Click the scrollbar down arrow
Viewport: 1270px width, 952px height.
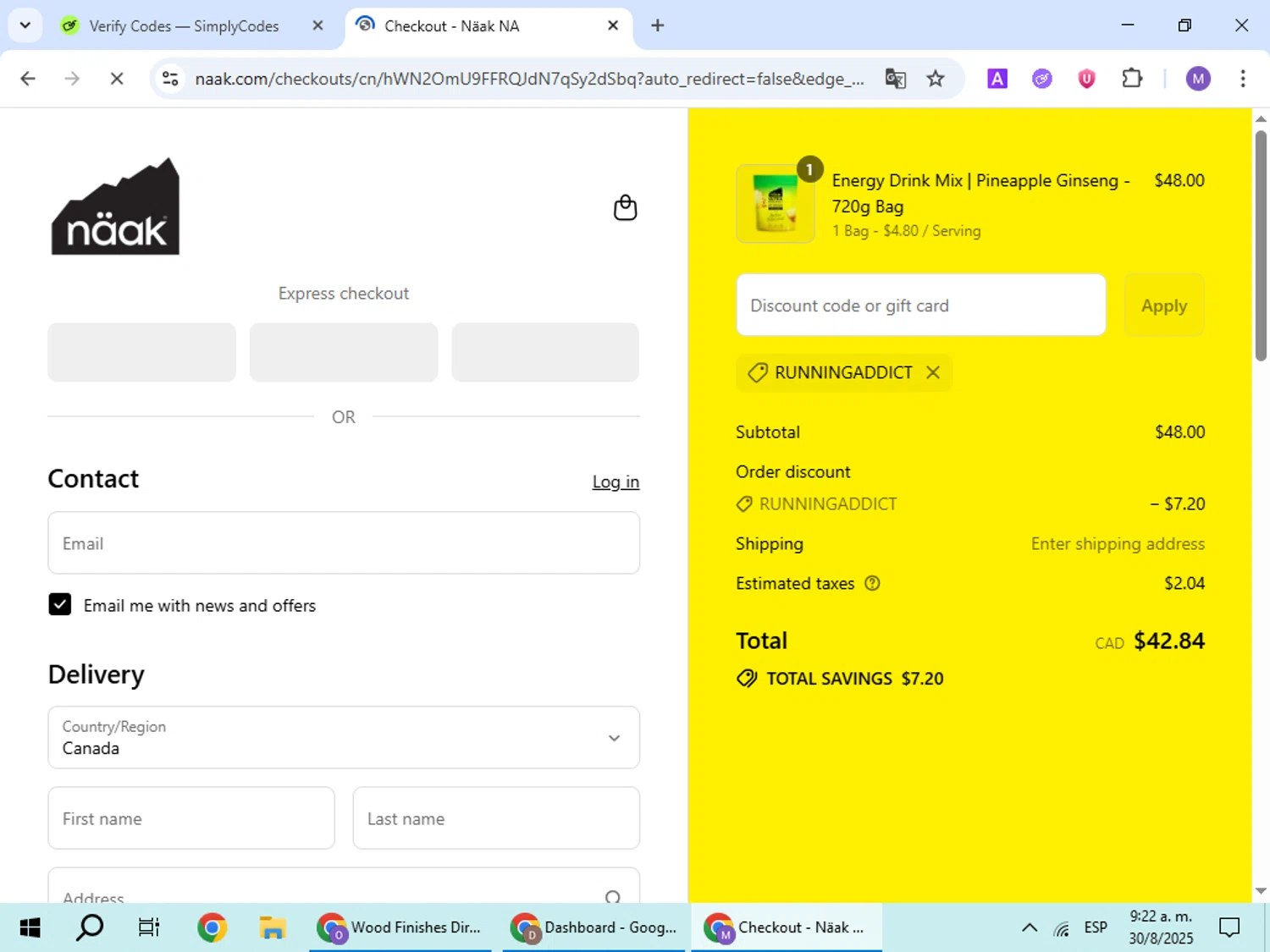(1261, 890)
